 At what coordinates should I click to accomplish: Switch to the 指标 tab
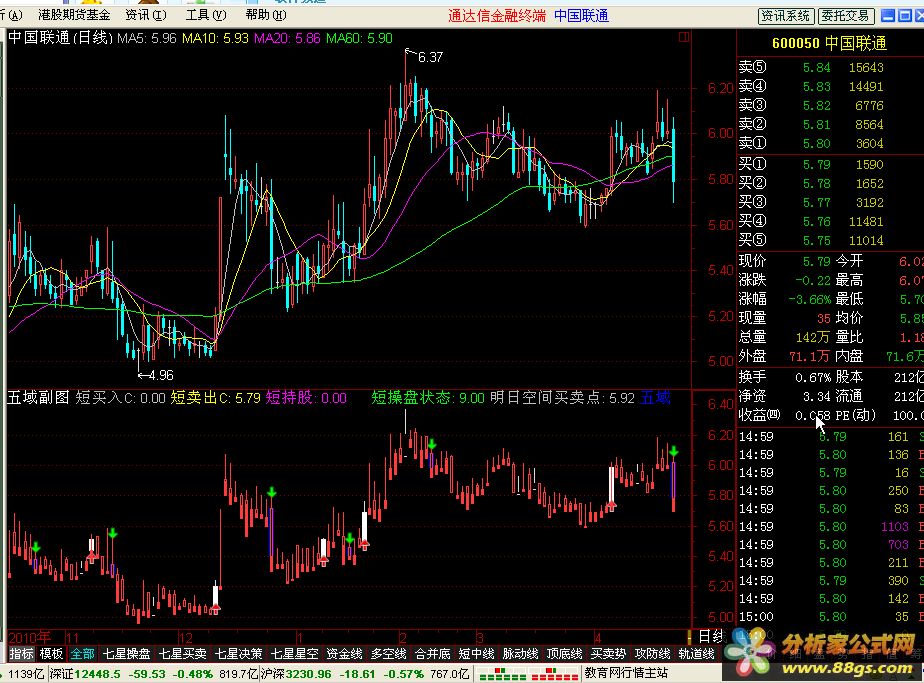click(x=21, y=654)
